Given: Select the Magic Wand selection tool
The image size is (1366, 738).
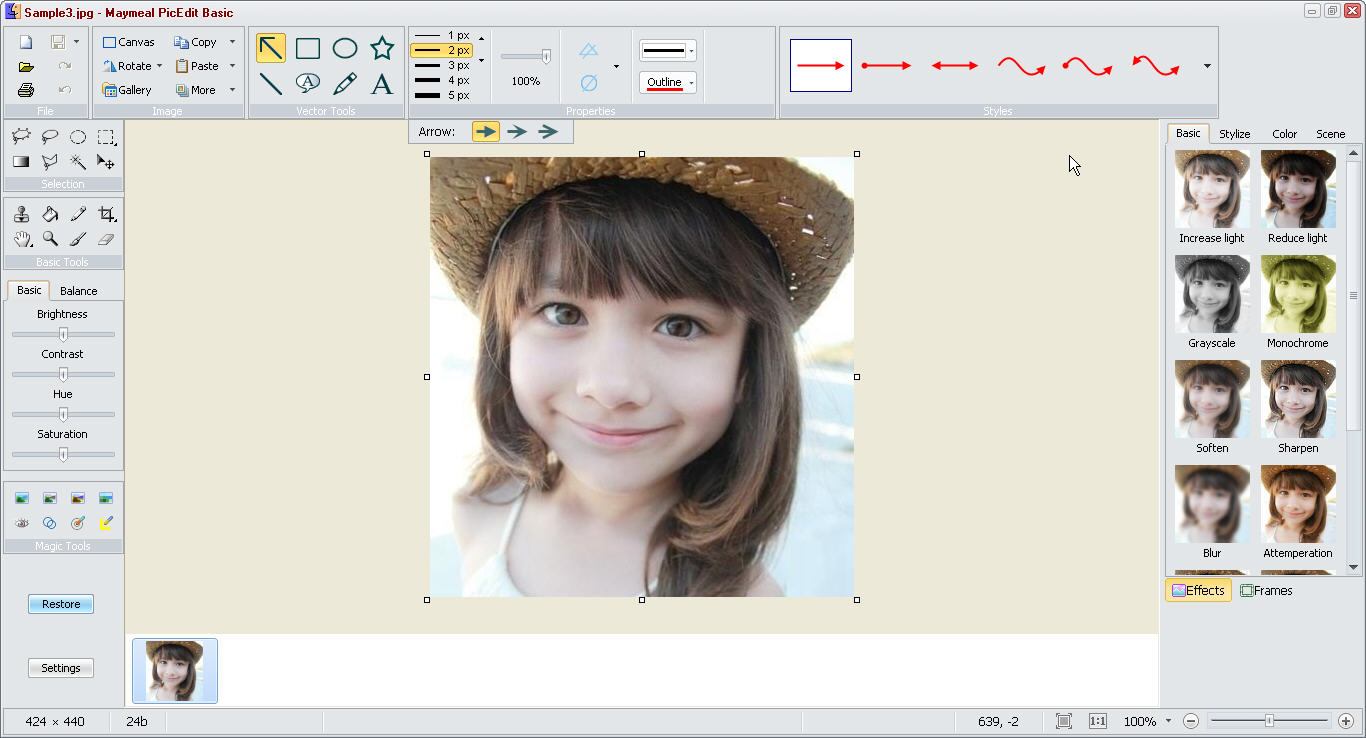Looking at the screenshot, I should (x=78, y=162).
